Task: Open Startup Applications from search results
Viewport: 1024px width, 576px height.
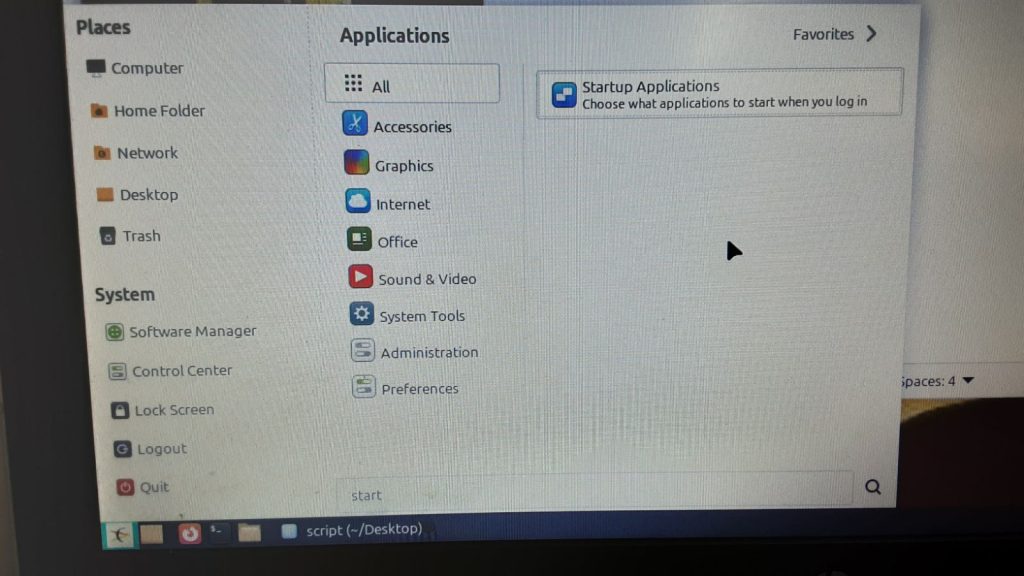Action: (x=718, y=94)
